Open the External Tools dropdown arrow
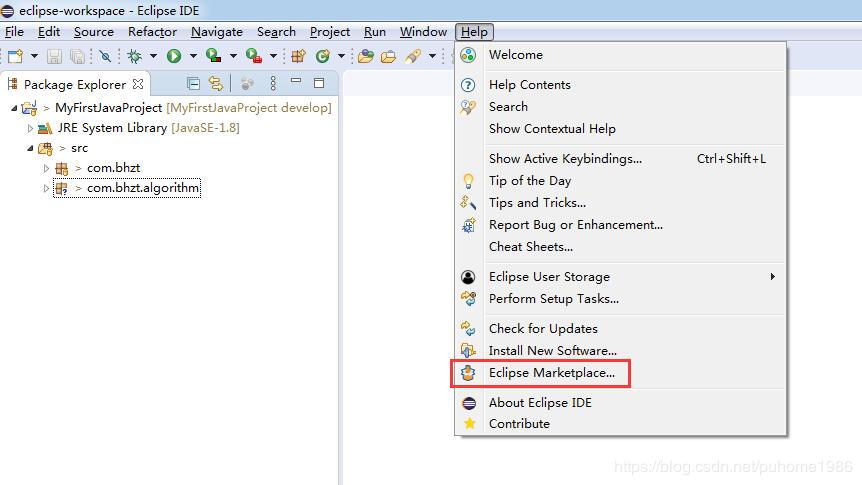The image size is (862, 485). pos(273,56)
